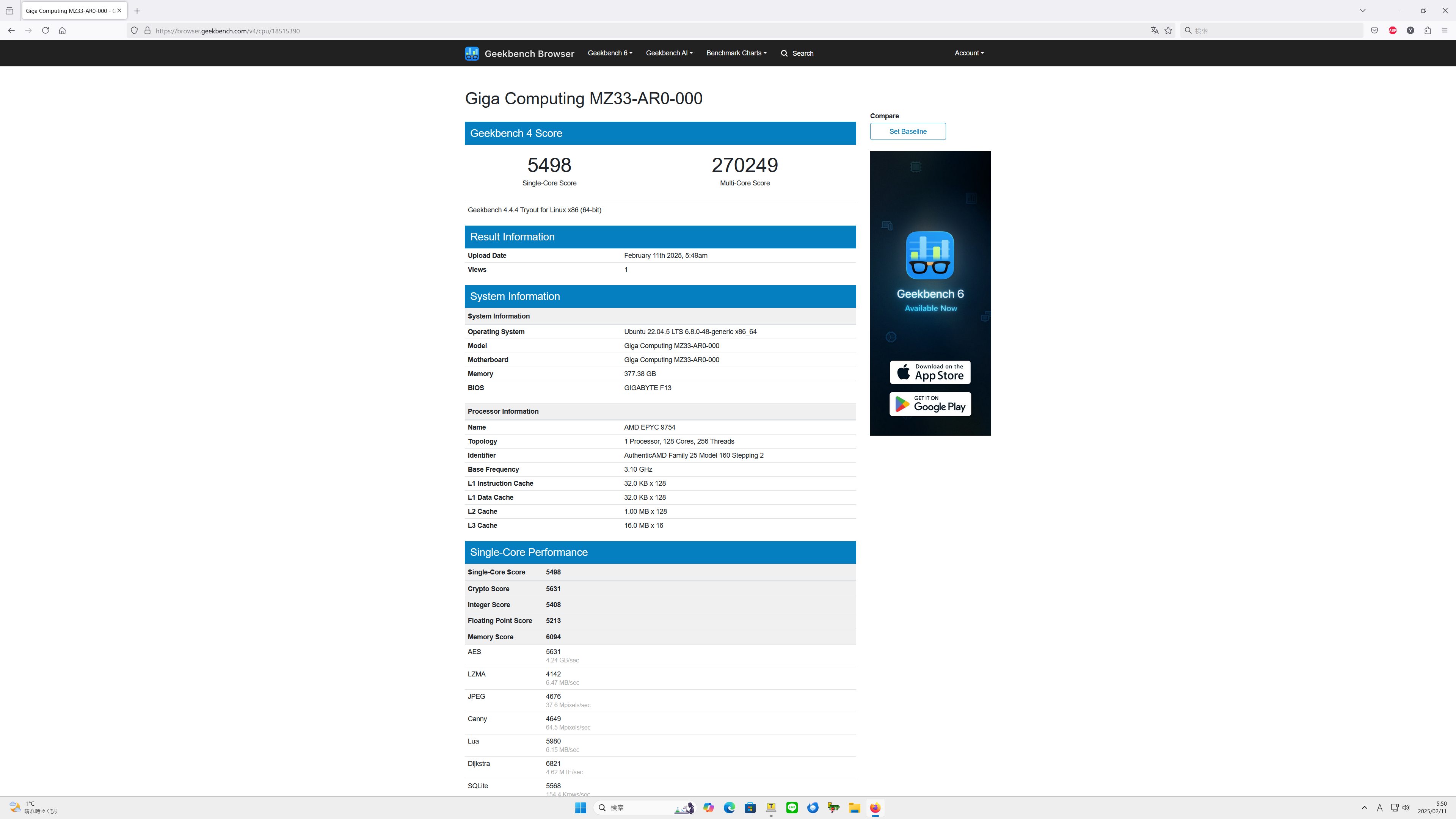Click the Save to Pocket icon

(x=1374, y=30)
